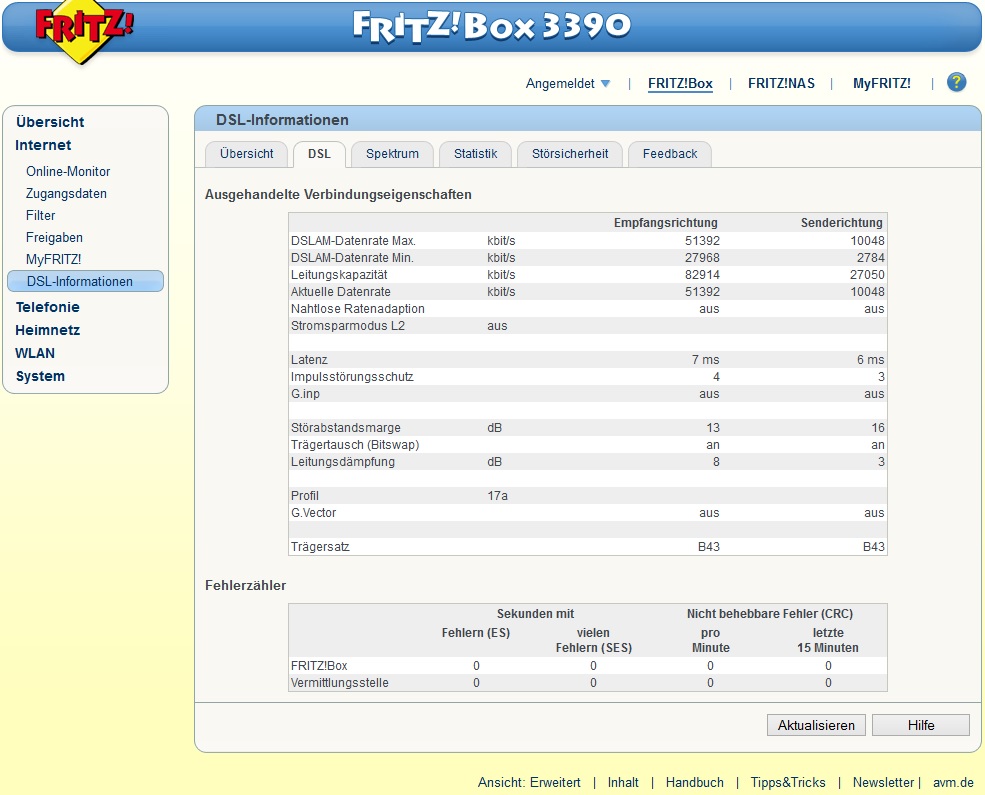Click the DSL-Informationen panel title

coord(282,120)
